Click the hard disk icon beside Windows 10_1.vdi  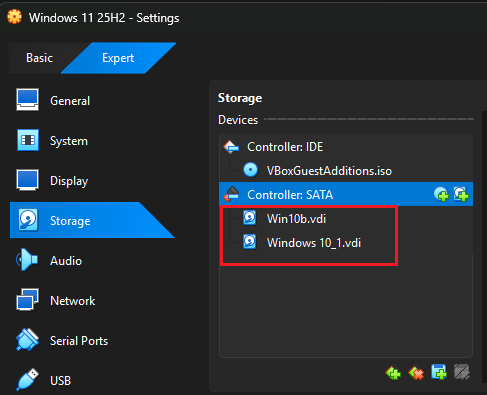pyautogui.click(x=250, y=242)
